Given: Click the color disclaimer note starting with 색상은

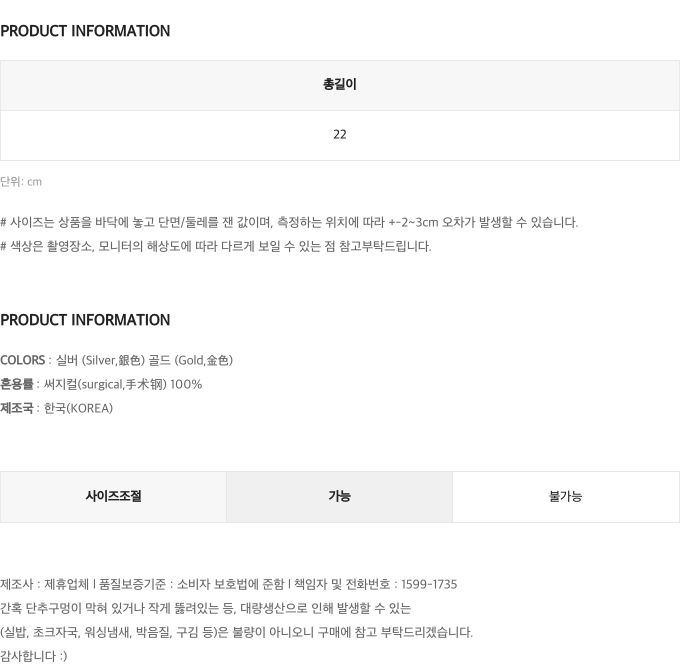Looking at the screenshot, I should tap(216, 246).
